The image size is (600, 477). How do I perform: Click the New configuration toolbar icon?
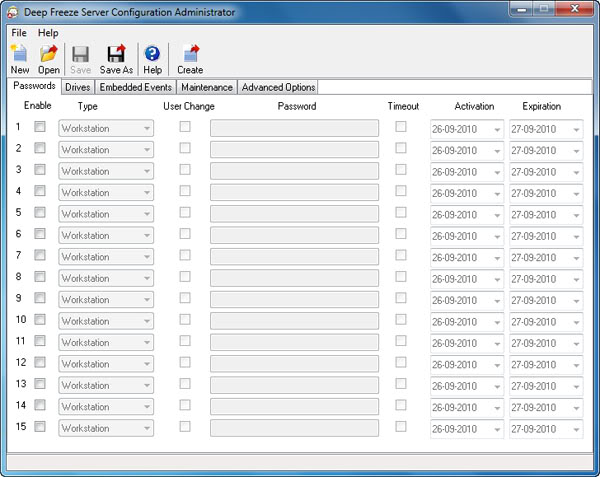[20, 59]
